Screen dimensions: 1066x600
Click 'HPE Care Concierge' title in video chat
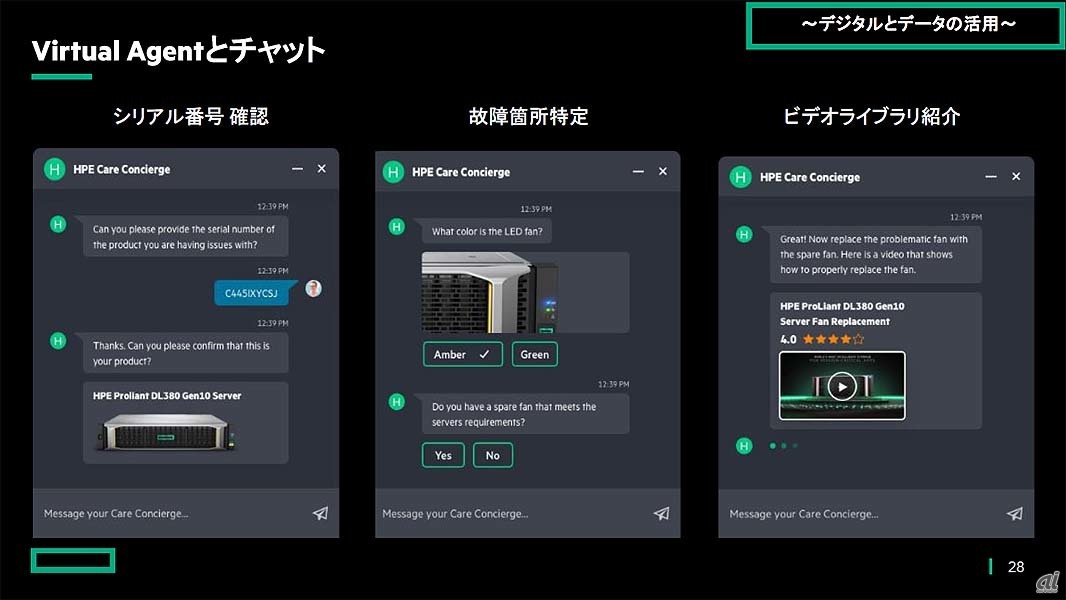810,177
